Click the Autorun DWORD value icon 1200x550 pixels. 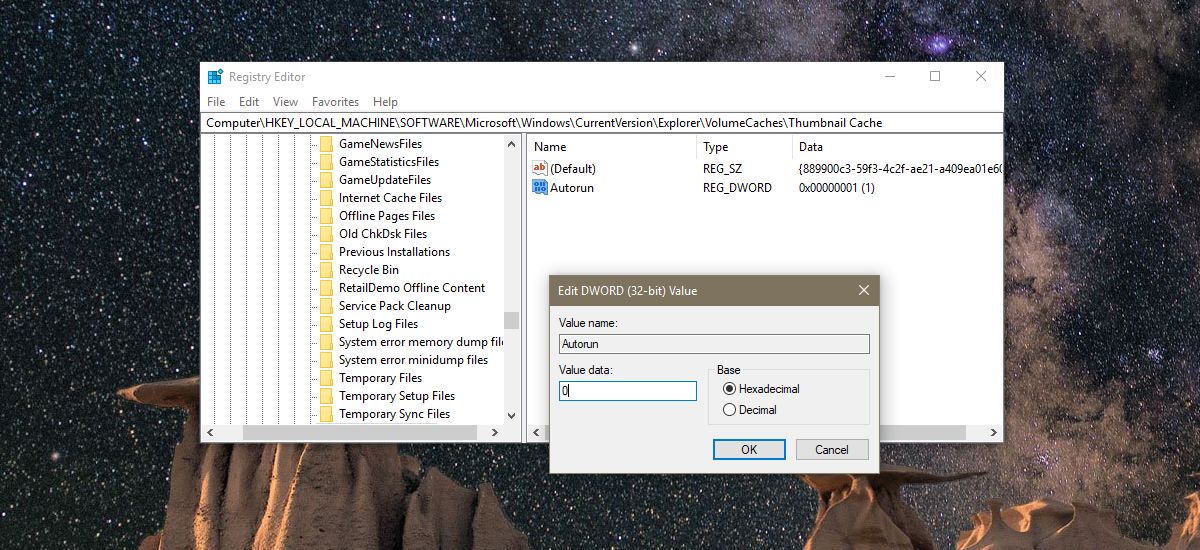pyautogui.click(x=540, y=187)
